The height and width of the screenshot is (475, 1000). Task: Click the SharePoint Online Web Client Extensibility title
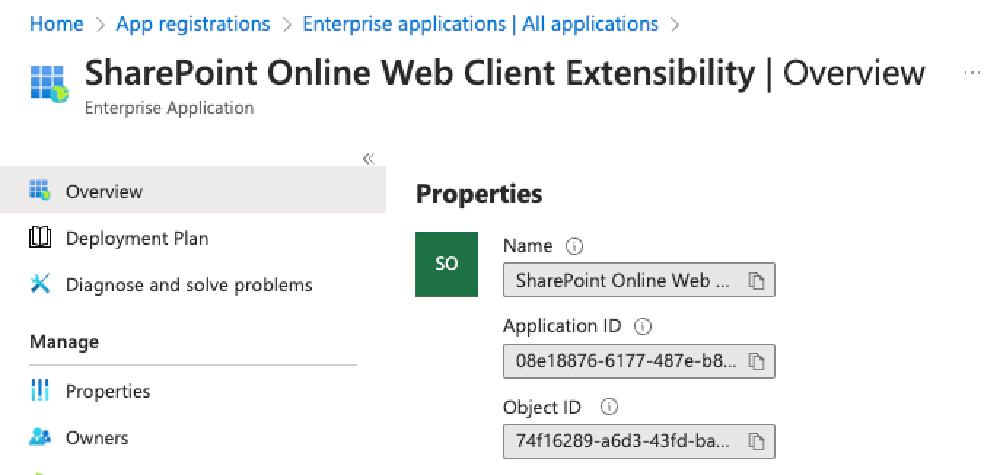420,73
